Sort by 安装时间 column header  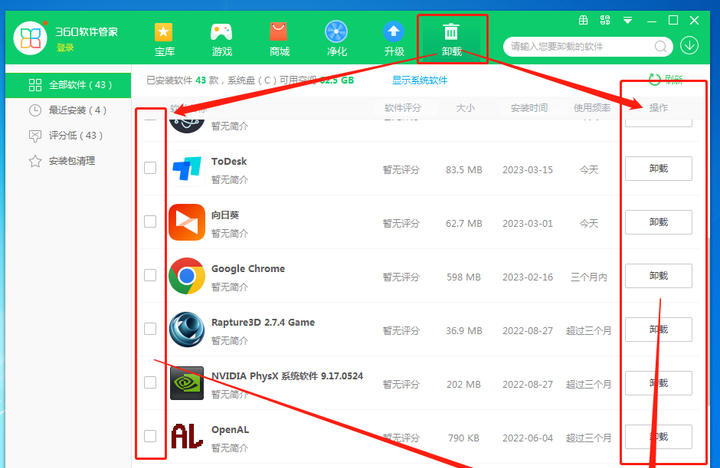click(x=529, y=108)
